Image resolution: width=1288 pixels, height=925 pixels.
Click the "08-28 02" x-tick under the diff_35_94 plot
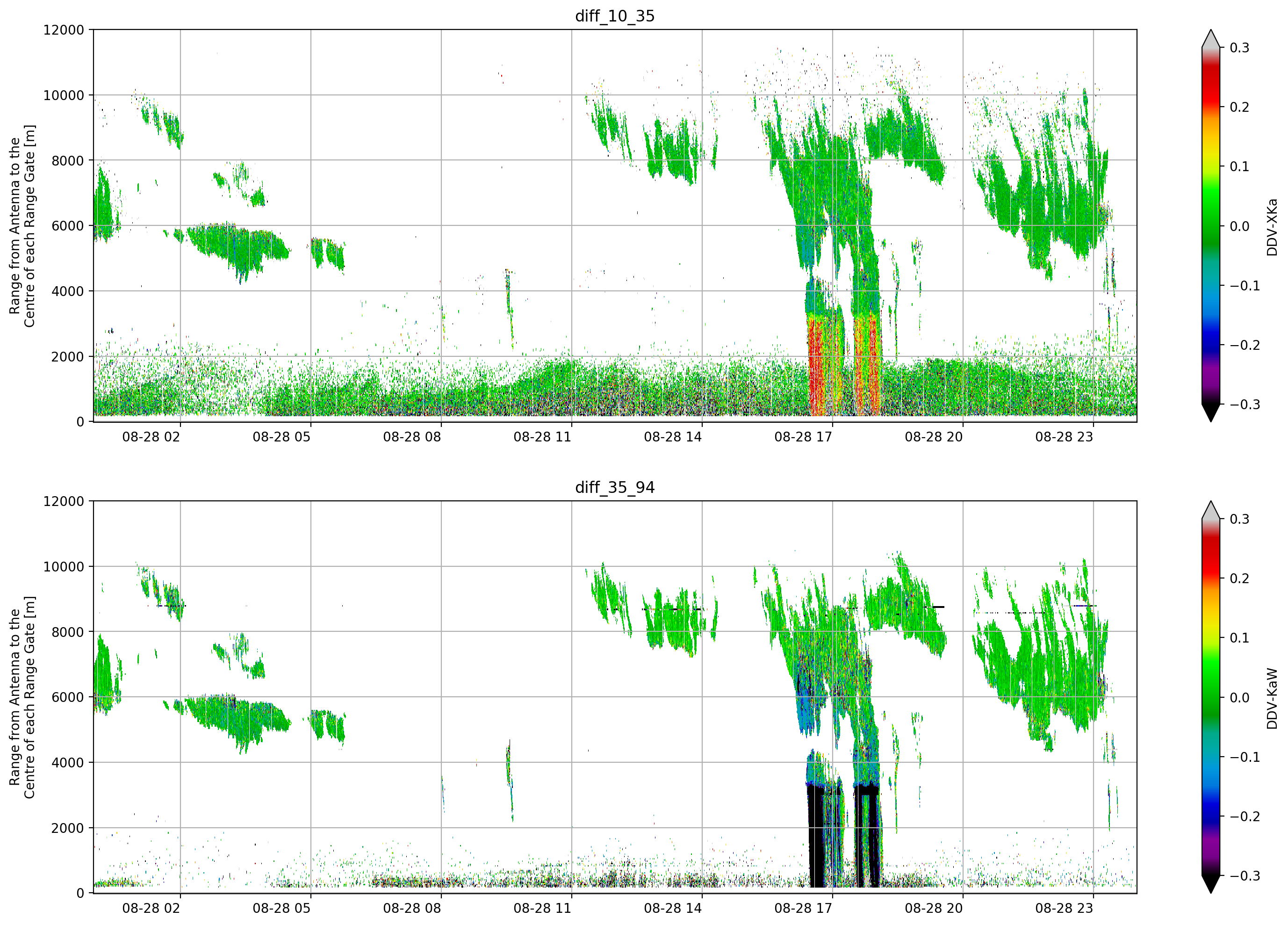151,909
